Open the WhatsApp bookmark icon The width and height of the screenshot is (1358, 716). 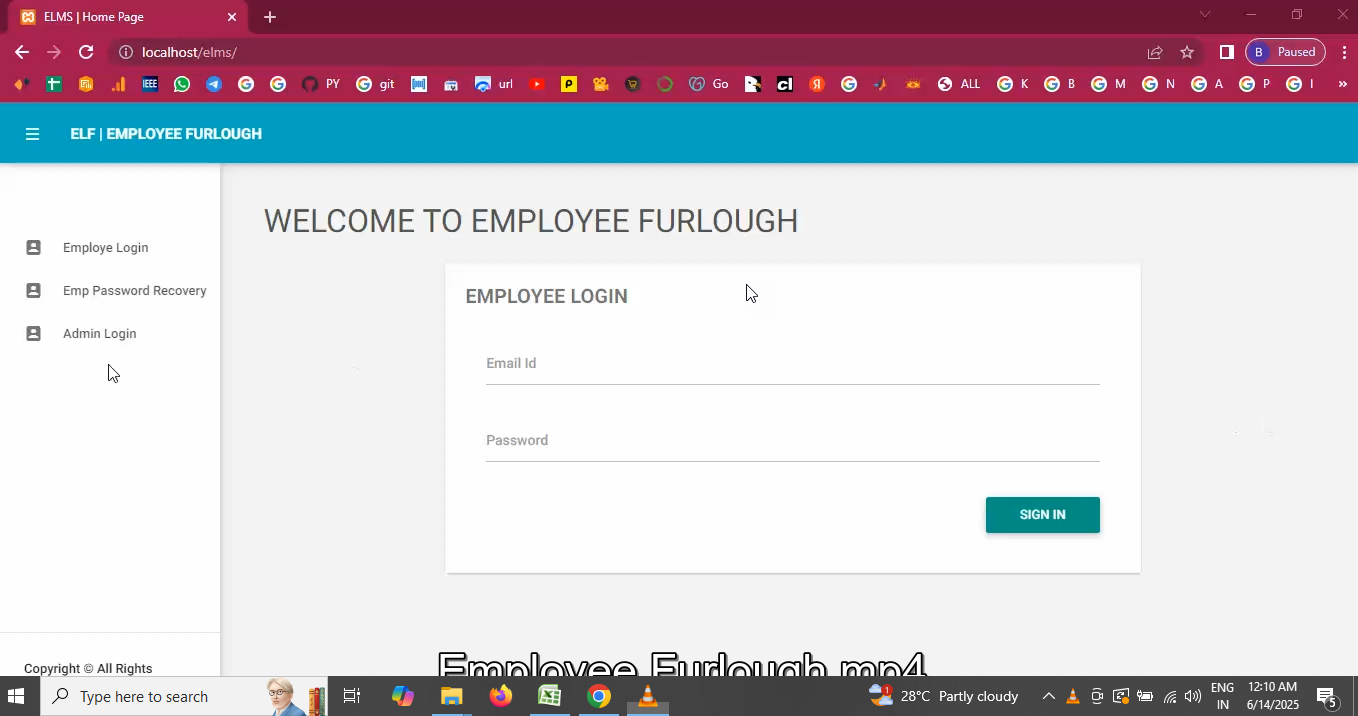[x=182, y=84]
